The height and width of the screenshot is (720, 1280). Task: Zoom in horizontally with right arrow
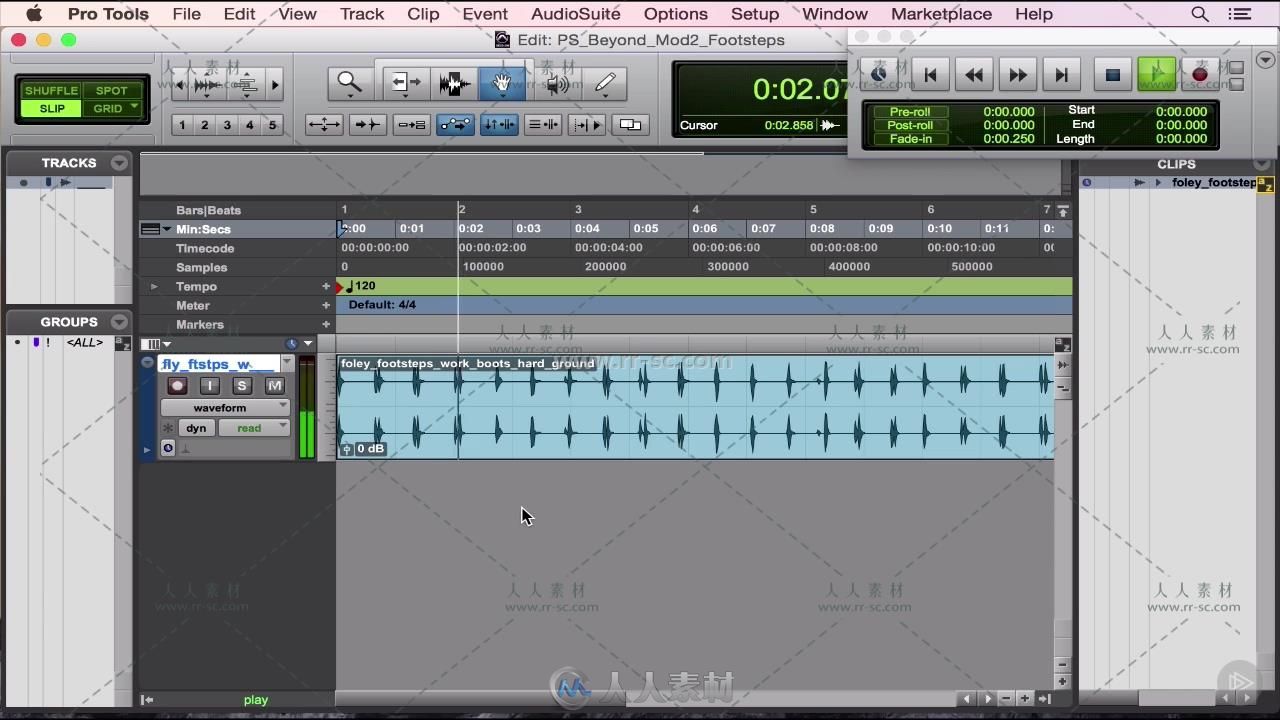pyautogui.click(x=275, y=85)
